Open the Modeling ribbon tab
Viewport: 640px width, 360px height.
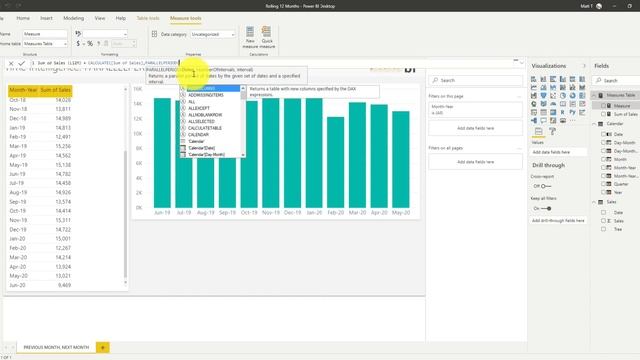(x=73, y=18)
